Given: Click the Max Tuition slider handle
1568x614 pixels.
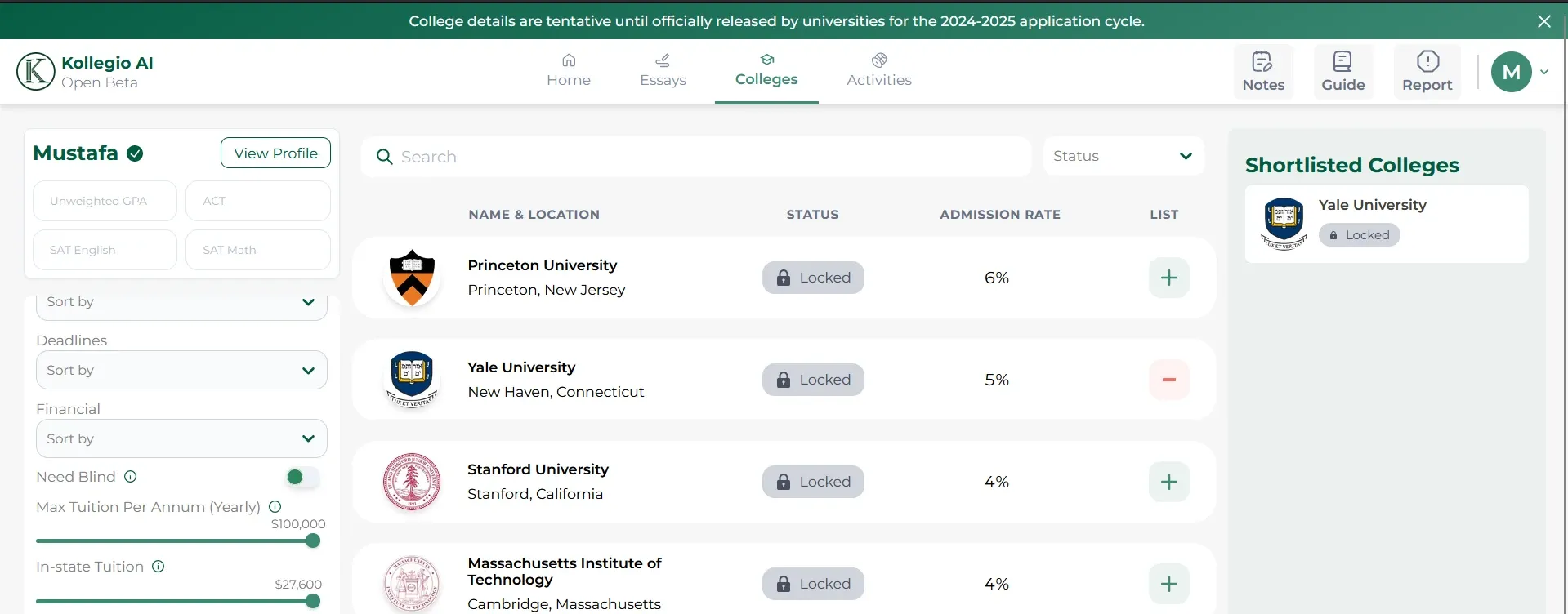Looking at the screenshot, I should click(312, 541).
